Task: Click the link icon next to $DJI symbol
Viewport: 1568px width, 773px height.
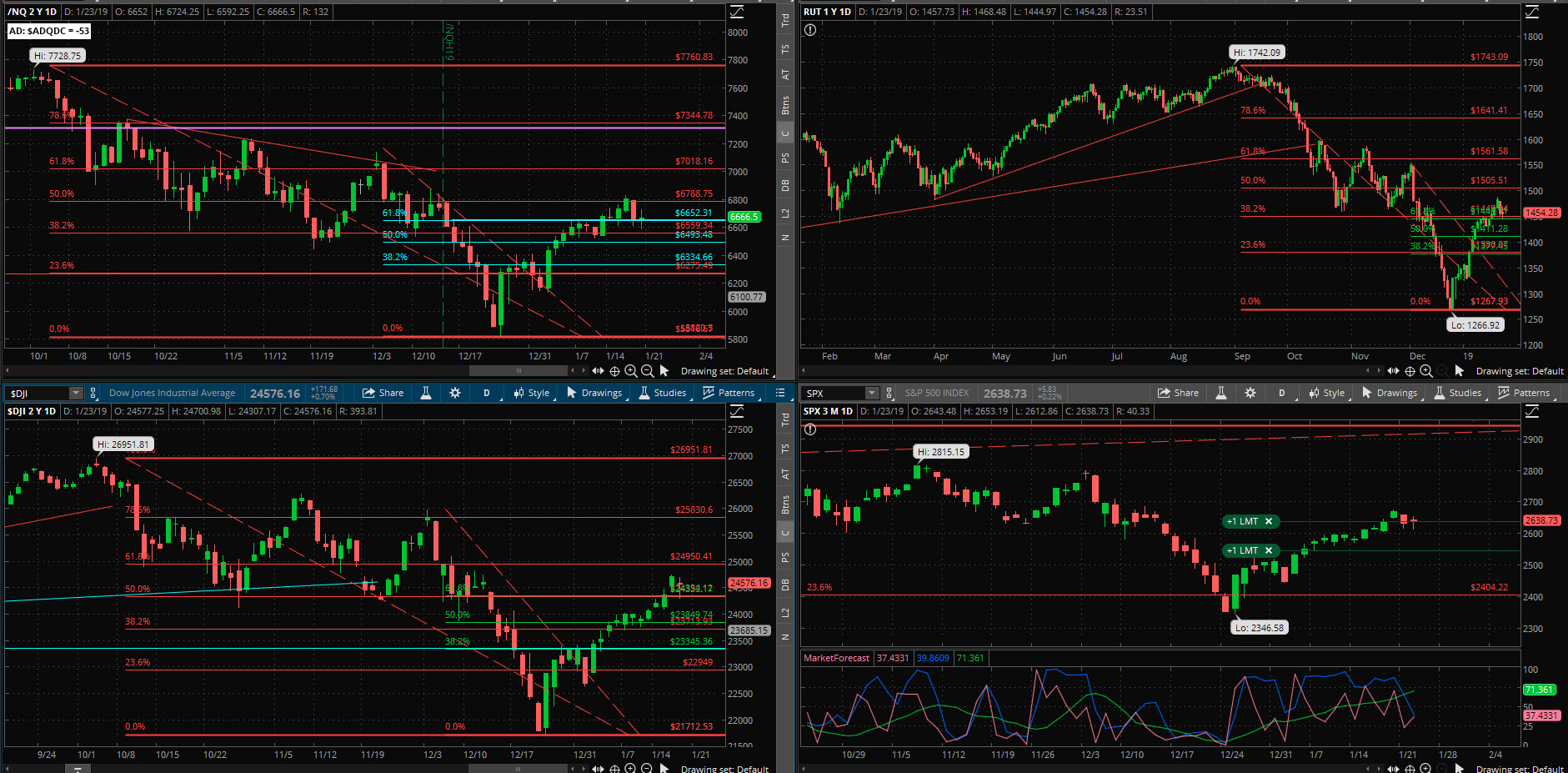Action: 93,393
